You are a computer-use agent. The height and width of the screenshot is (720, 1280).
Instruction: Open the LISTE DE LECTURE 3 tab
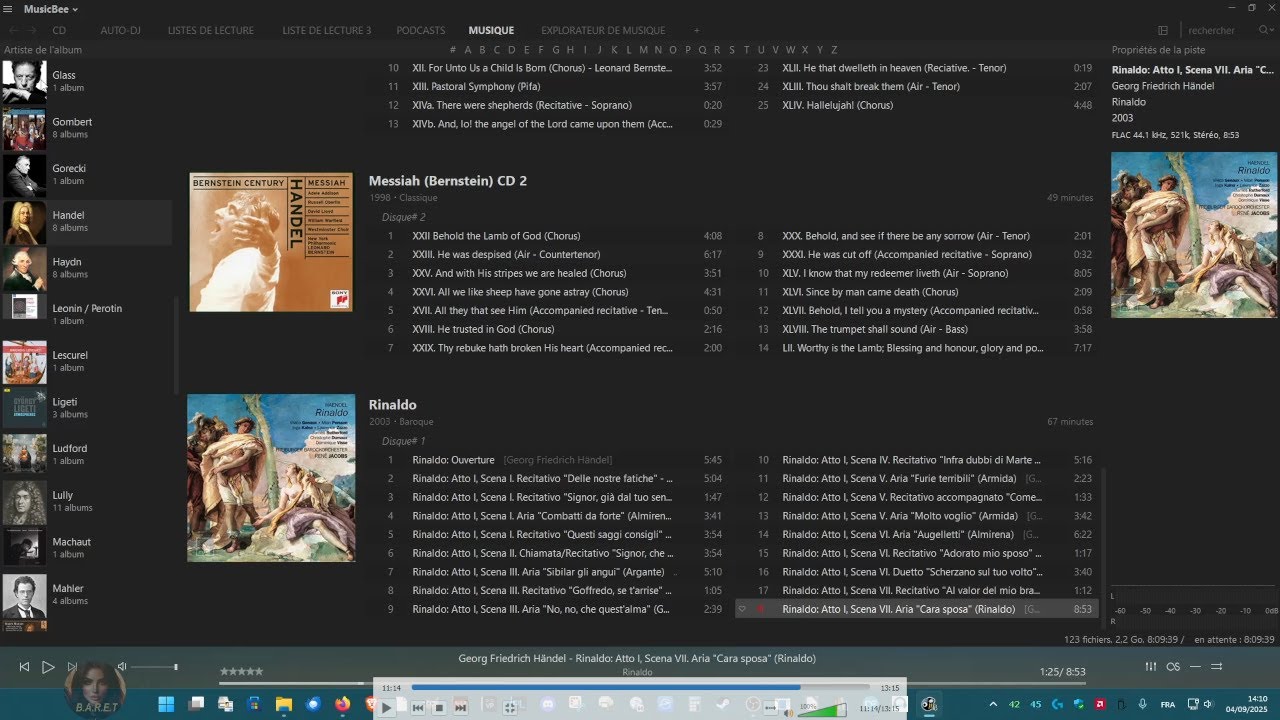(x=326, y=31)
